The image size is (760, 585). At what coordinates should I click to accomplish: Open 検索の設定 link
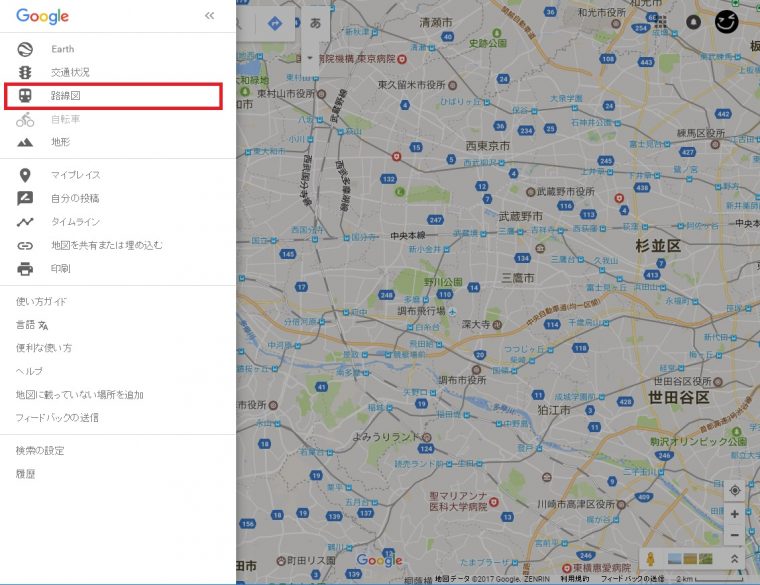(40, 451)
